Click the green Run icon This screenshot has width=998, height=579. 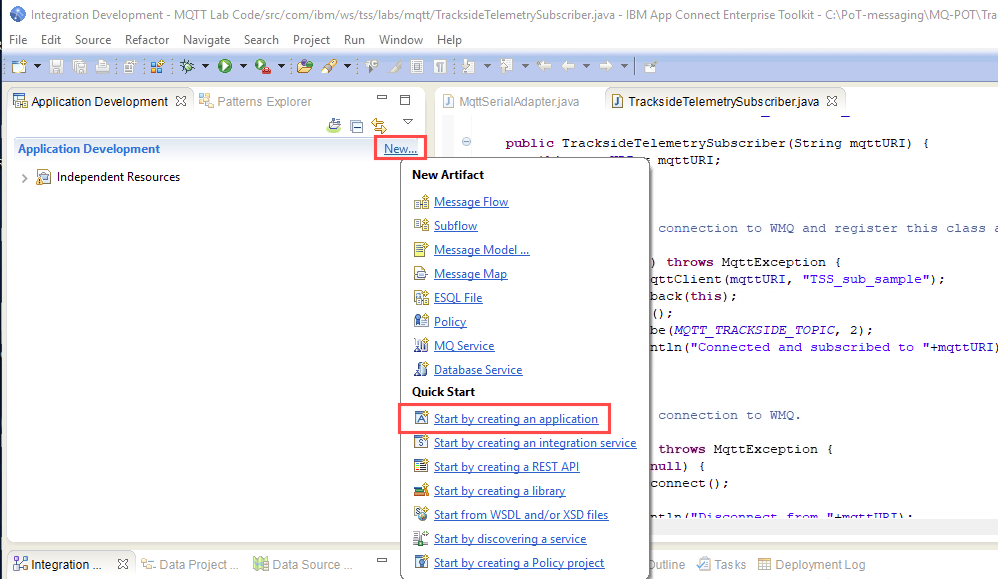225,66
